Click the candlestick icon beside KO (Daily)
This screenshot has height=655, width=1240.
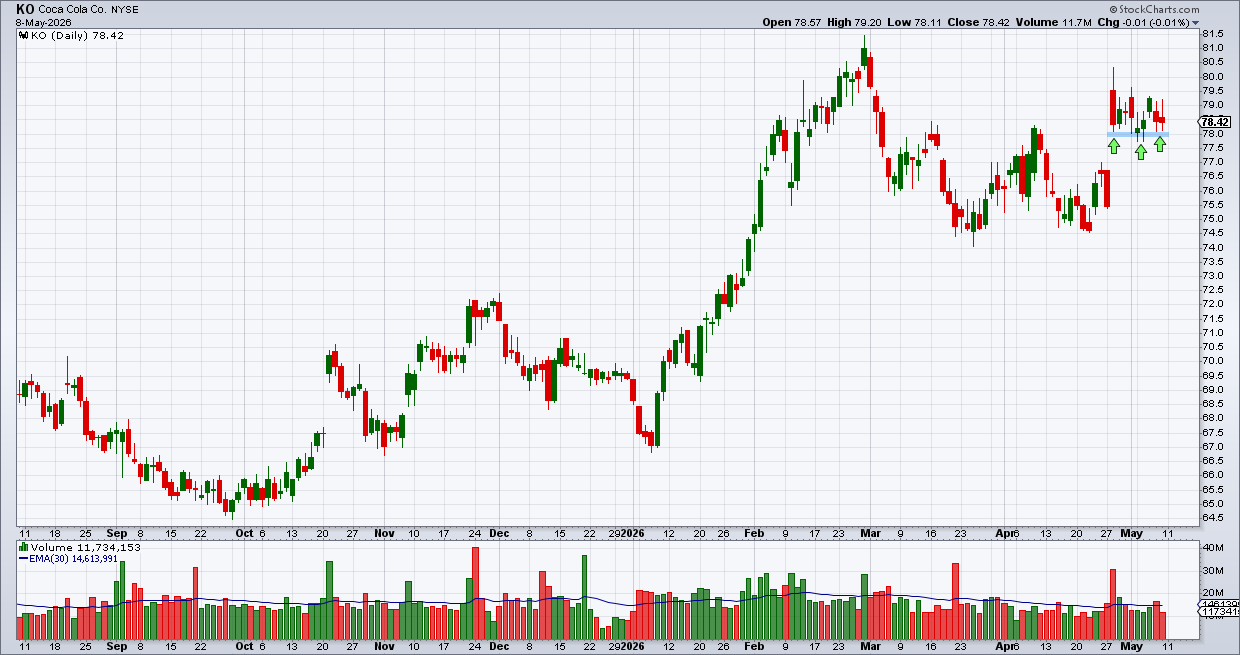point(25,34)
